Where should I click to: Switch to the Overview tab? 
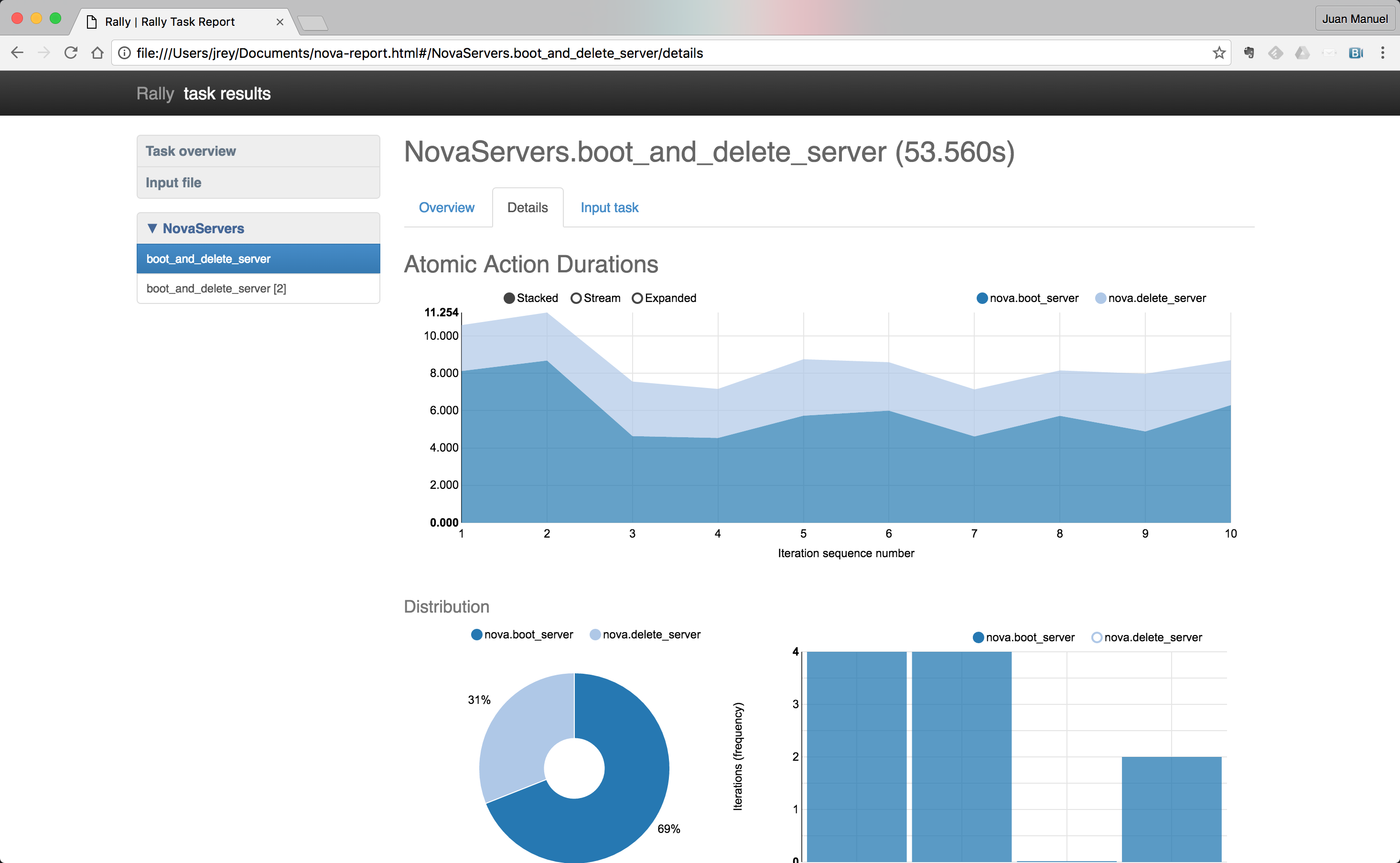446,208
